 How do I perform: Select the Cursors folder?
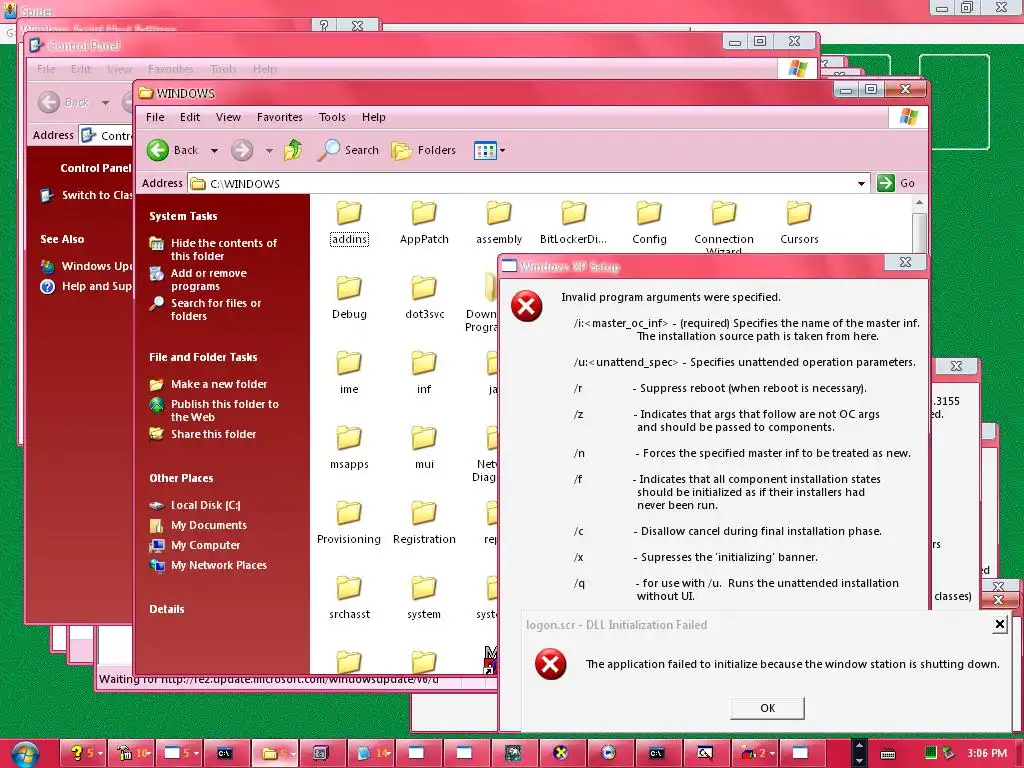(799, 222)
